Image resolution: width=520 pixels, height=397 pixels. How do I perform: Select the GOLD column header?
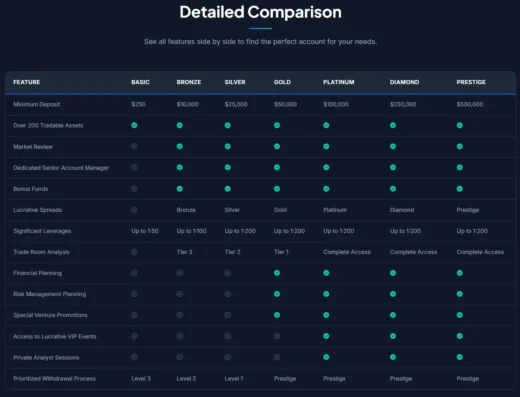(282, 82)
